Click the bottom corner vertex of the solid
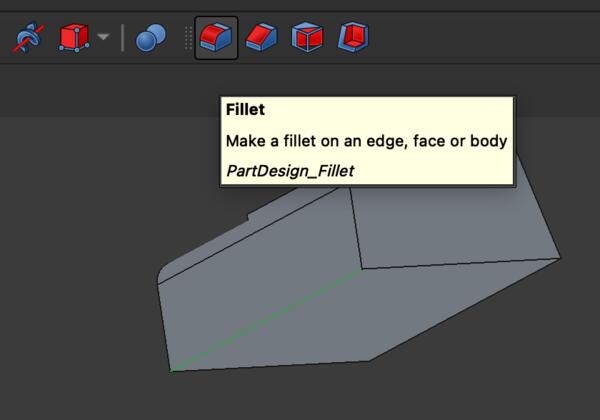Image resolution: width=600 pixels, height=420 pixels. (370, 360)
